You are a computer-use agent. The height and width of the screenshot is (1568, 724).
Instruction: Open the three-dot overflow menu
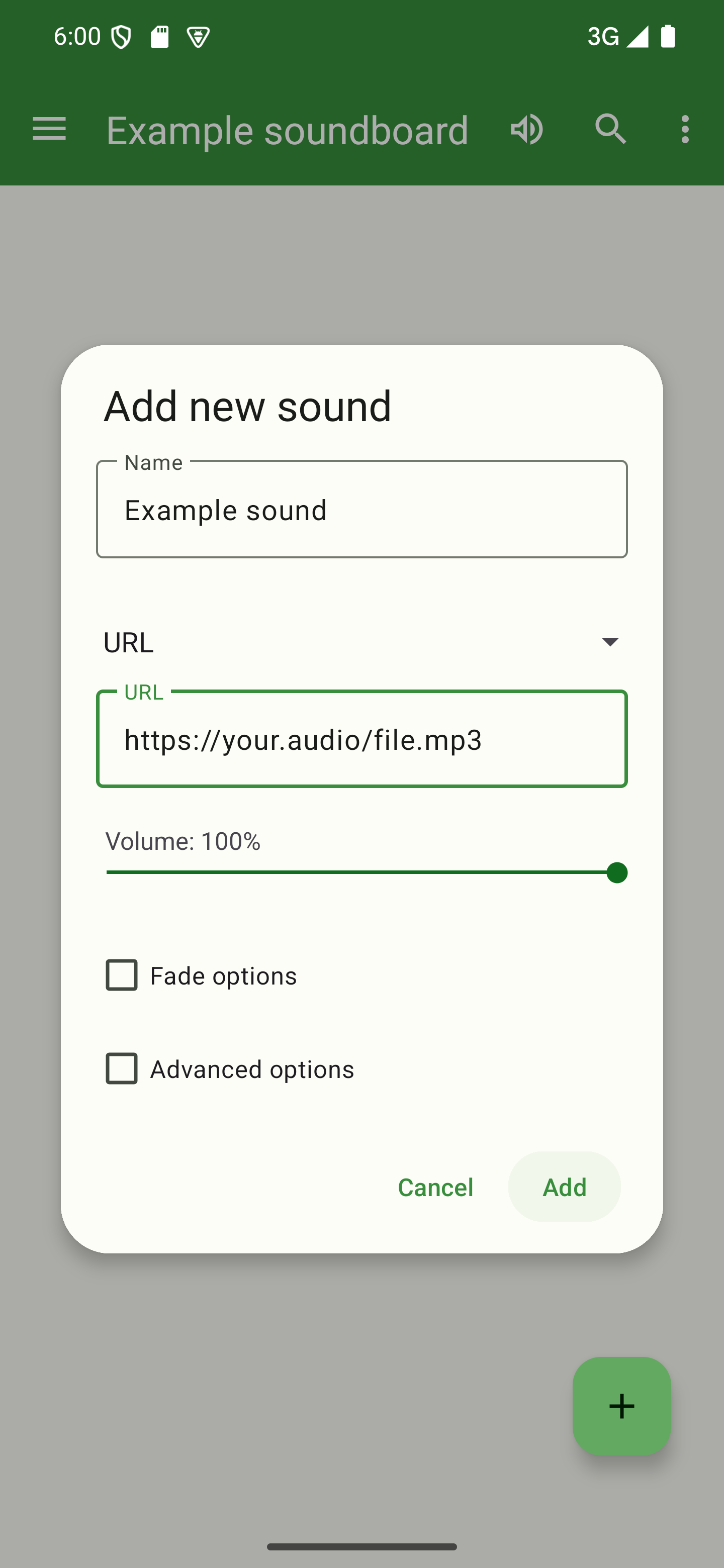click(x=685, y=129)
